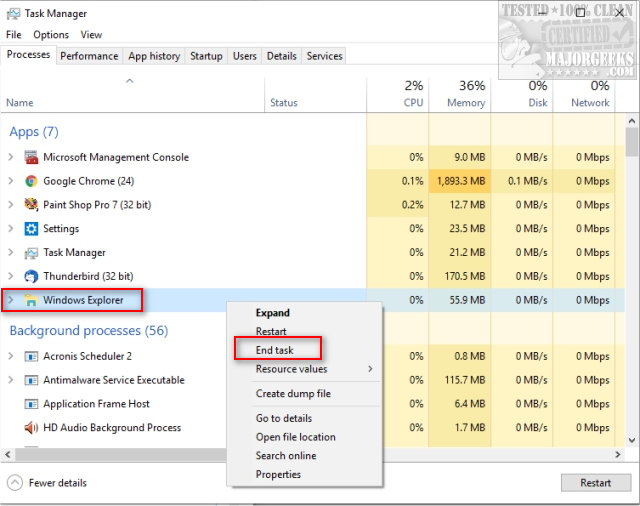Select the Processes tab

28,55
